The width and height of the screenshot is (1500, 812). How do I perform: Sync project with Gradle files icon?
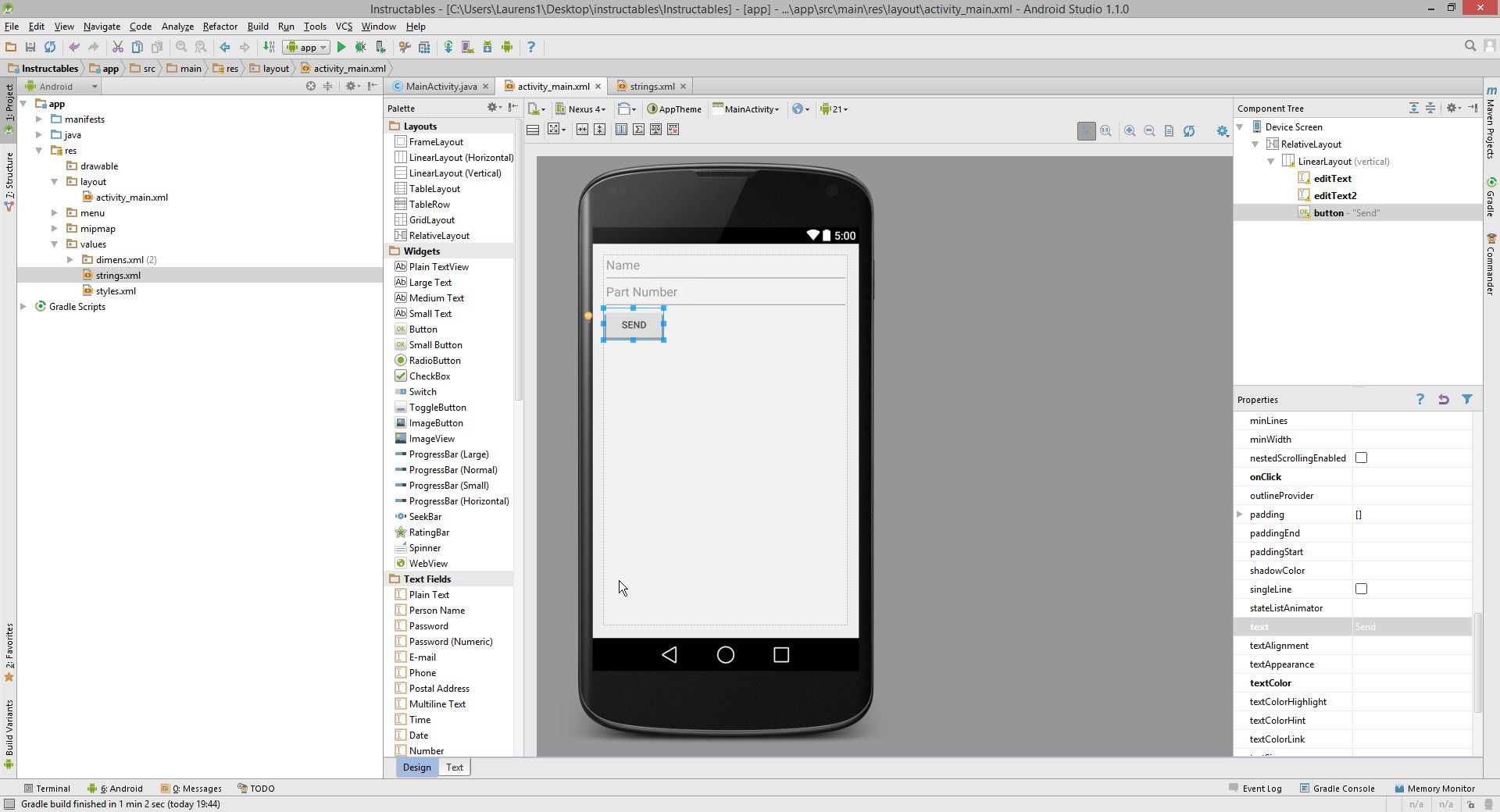click(x=448, y=47)
